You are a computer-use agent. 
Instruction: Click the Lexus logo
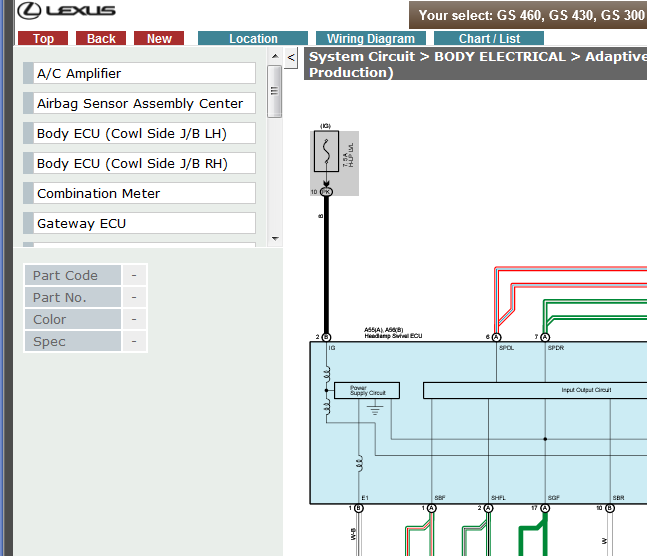(x=66, y=10)
